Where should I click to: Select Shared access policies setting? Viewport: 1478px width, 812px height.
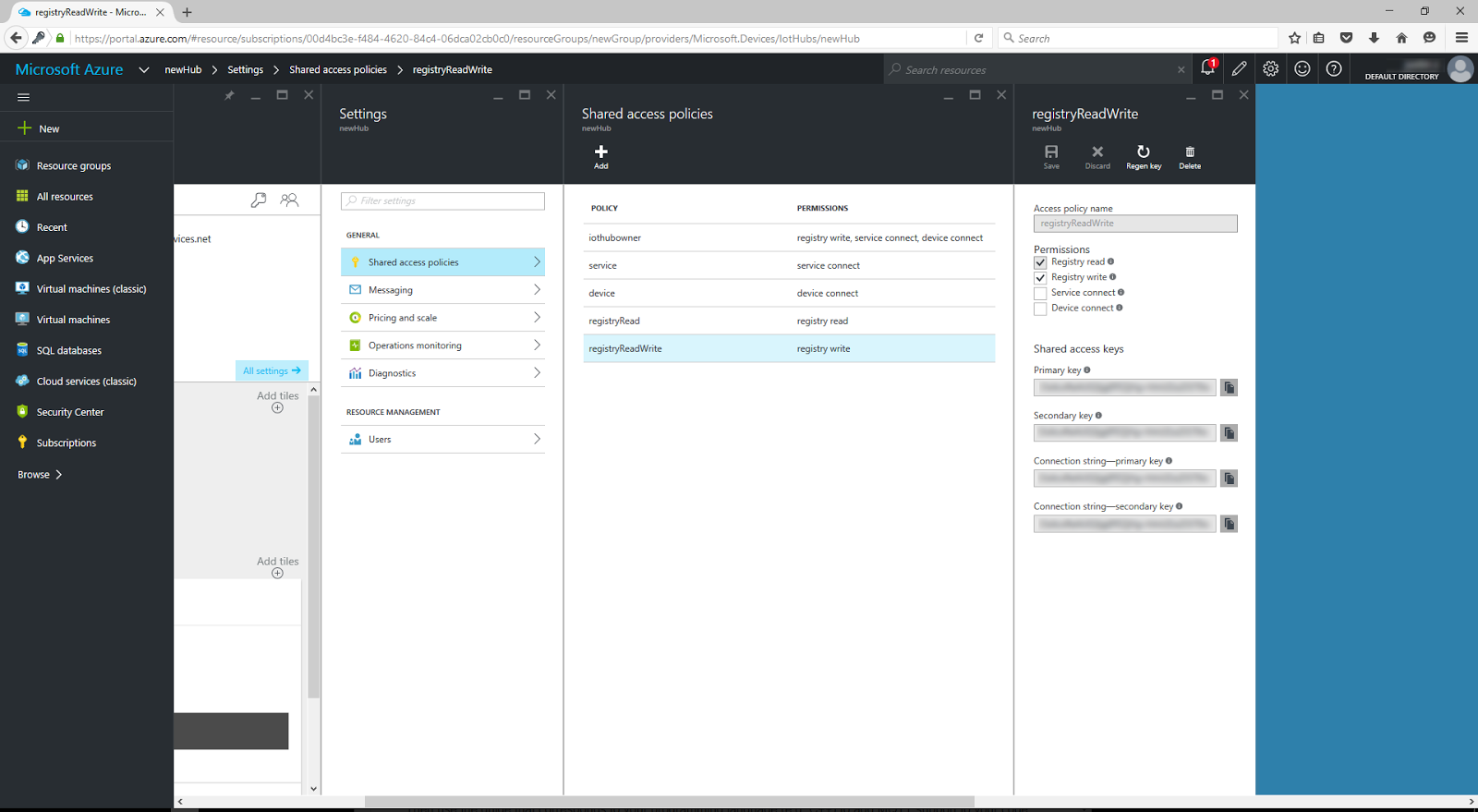442,262
